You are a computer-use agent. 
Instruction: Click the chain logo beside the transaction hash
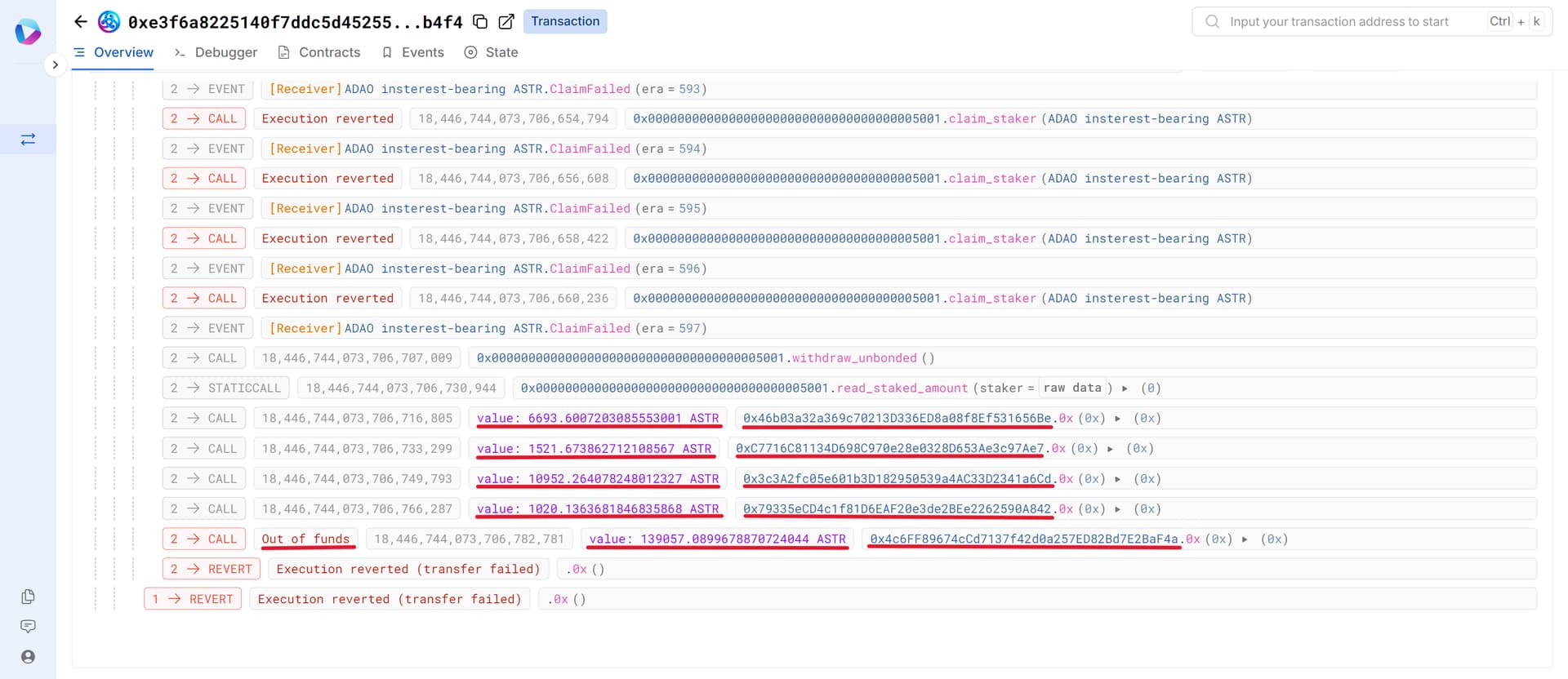pos(109,22)
